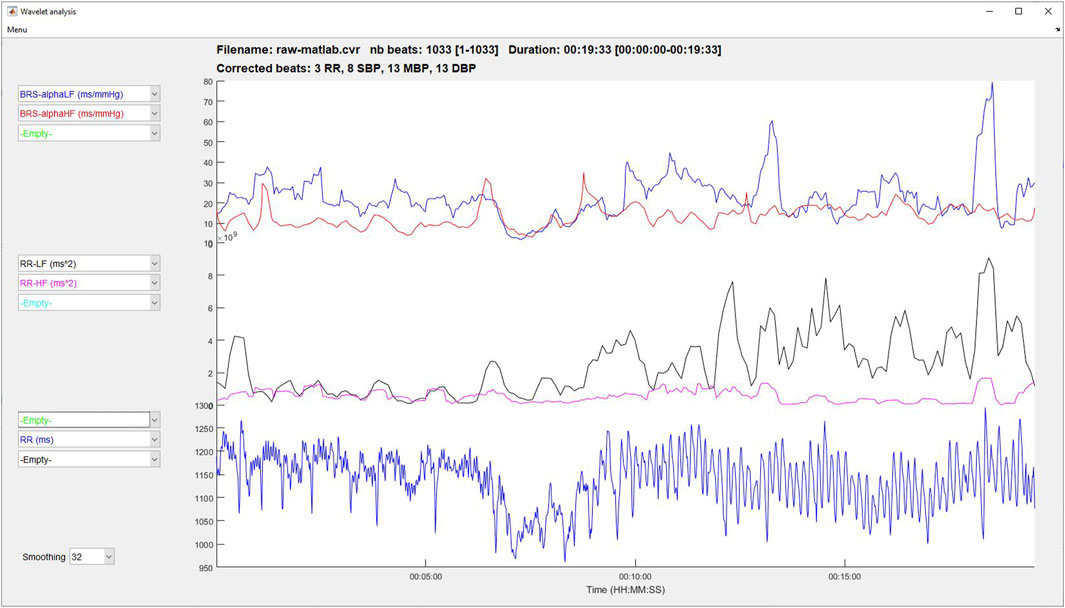Click the '60' y-axis label
This screenshot has height=608, width=1065.
pyautogui.click(x=209, y=122)
